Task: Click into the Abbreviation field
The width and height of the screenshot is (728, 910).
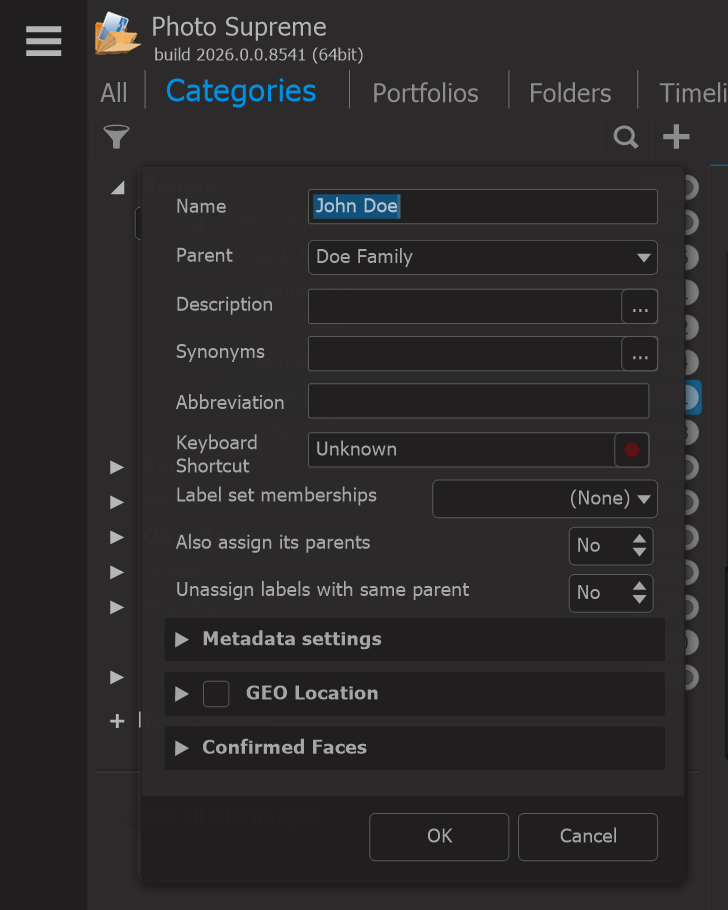Action: point(478,401)
